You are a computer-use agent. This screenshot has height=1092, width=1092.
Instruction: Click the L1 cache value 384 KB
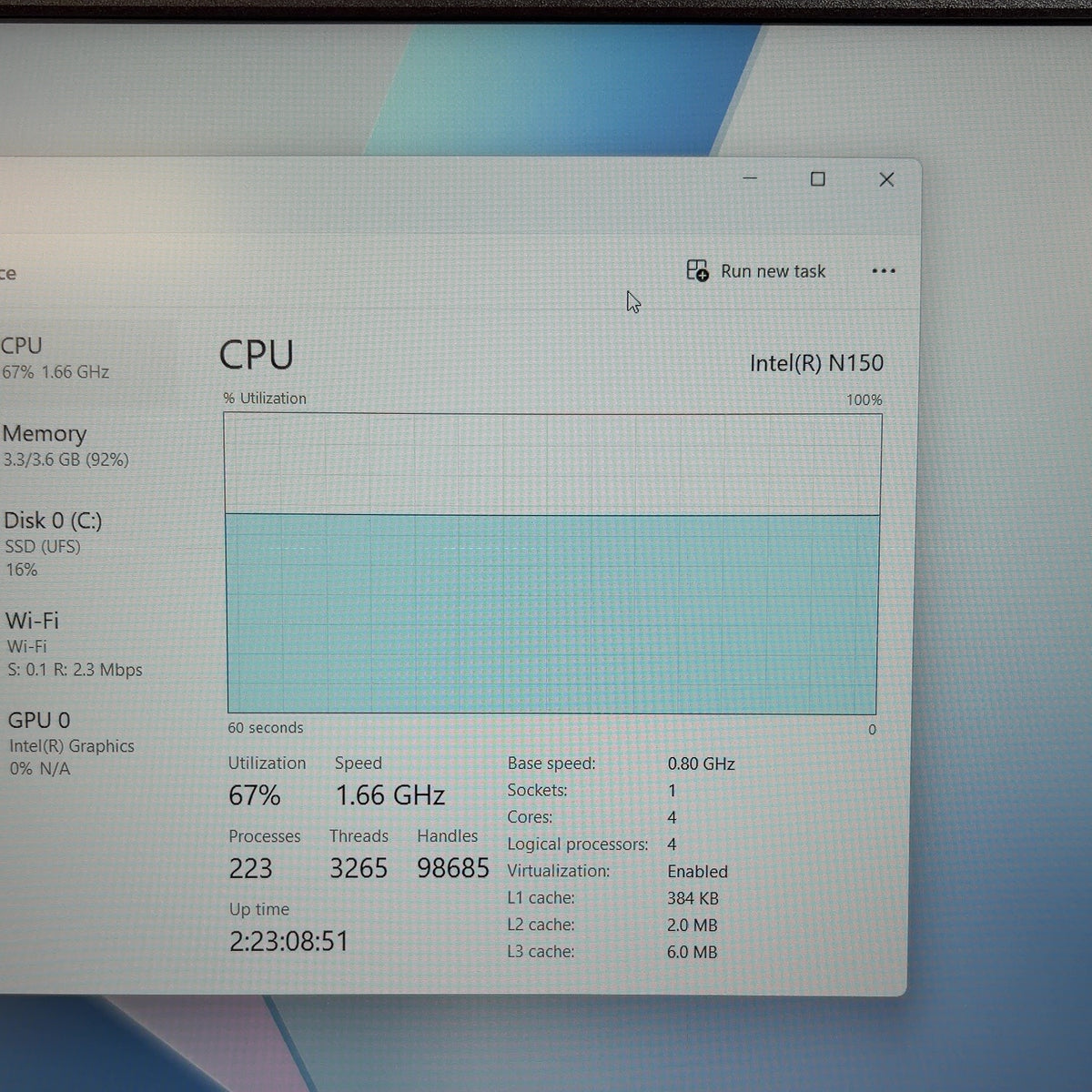(693, 899)
